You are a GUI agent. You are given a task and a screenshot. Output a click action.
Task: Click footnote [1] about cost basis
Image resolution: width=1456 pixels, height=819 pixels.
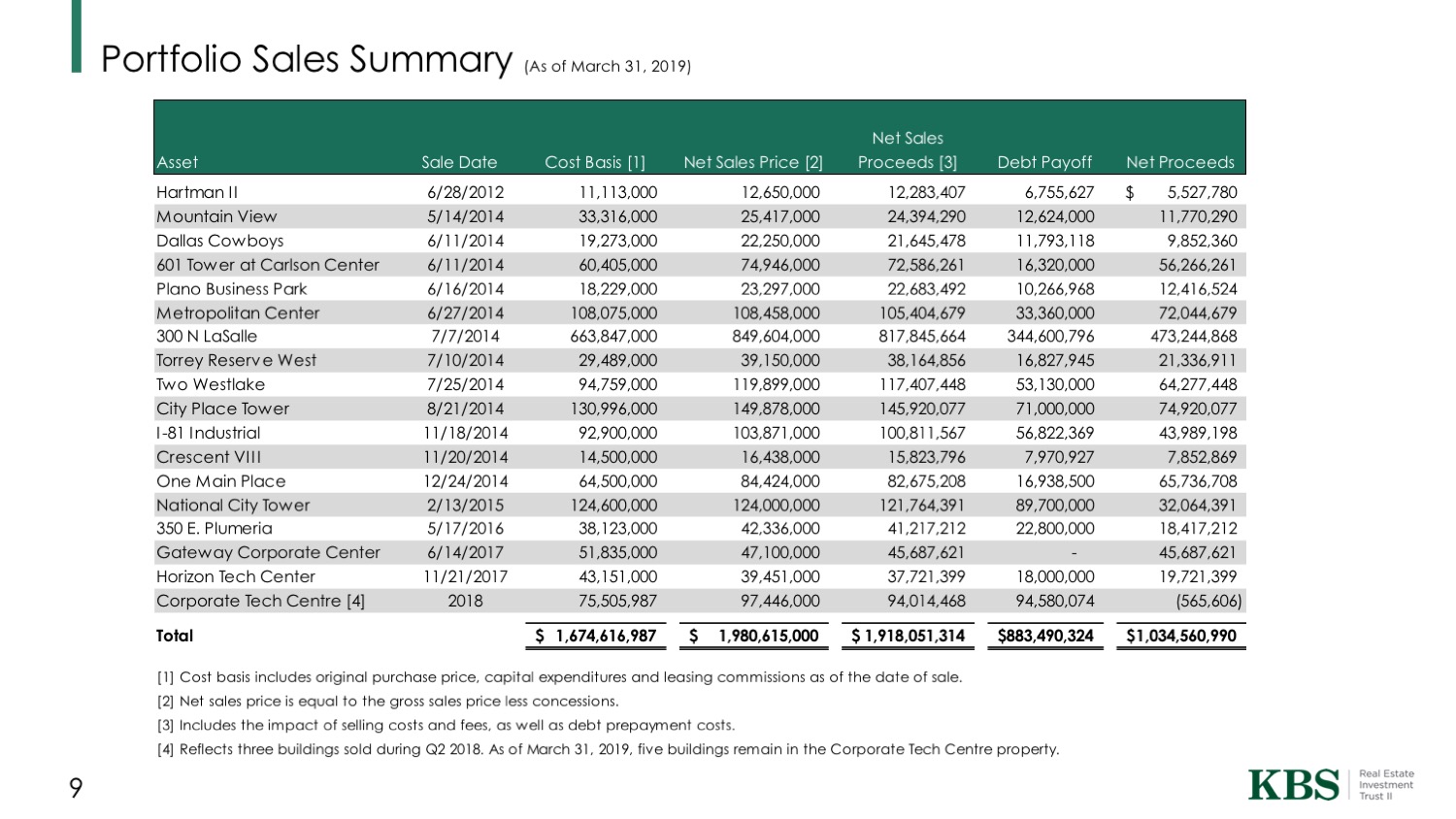click(x=559, y=676)
